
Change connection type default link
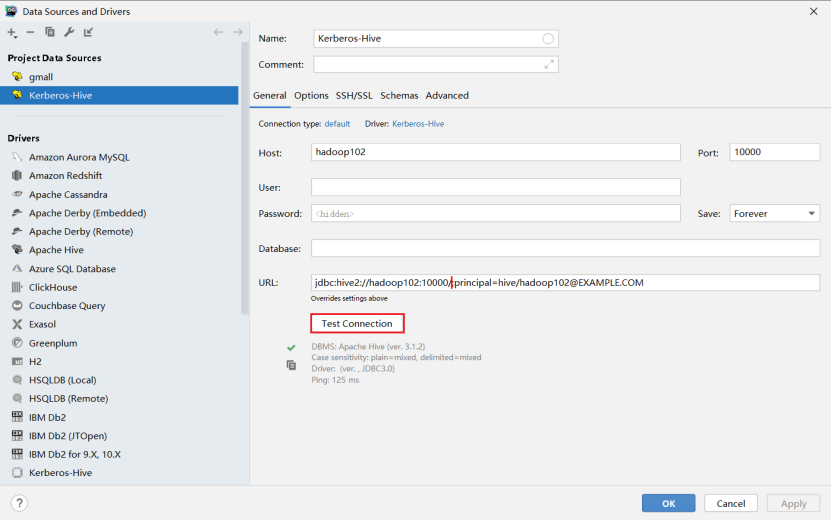[x=337, y=124]
